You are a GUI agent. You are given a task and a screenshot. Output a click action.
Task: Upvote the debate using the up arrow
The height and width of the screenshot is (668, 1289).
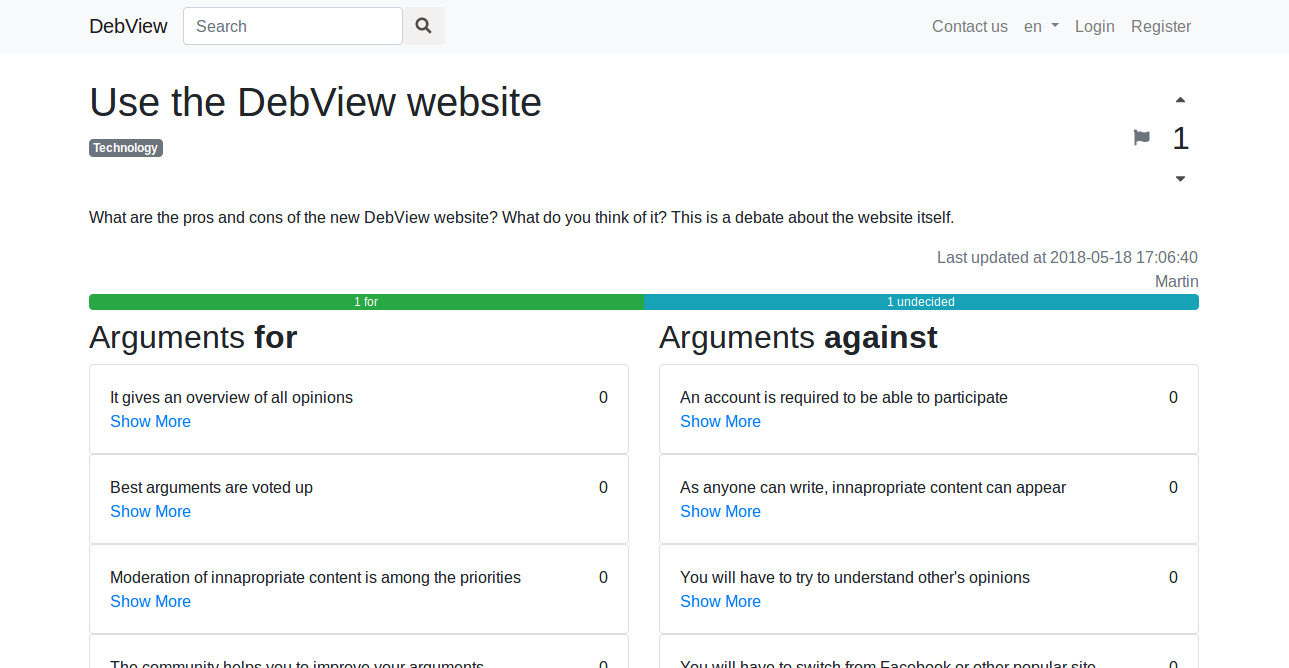click(1180, 99)
